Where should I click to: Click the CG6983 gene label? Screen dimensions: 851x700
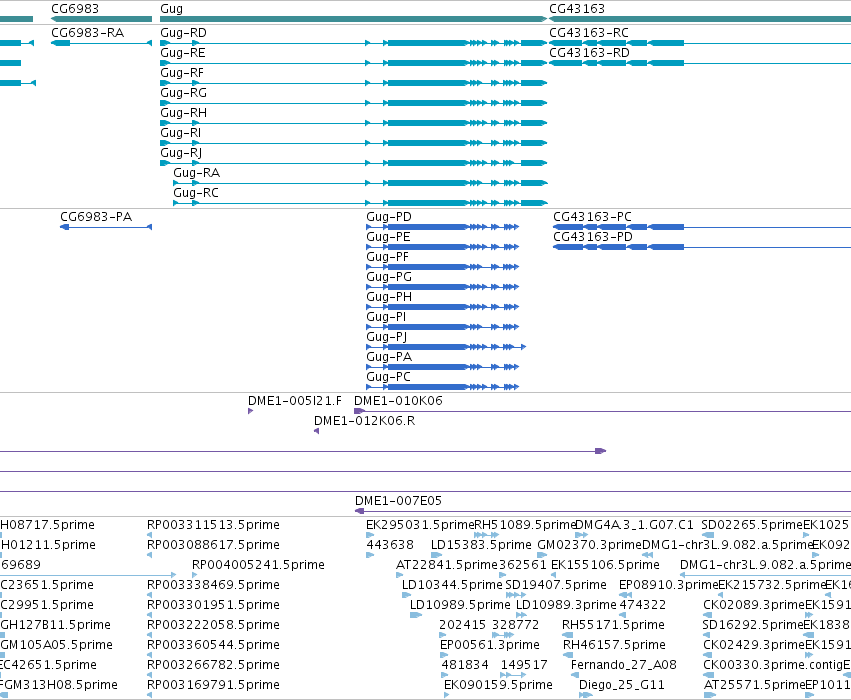[x=75, y=9]
